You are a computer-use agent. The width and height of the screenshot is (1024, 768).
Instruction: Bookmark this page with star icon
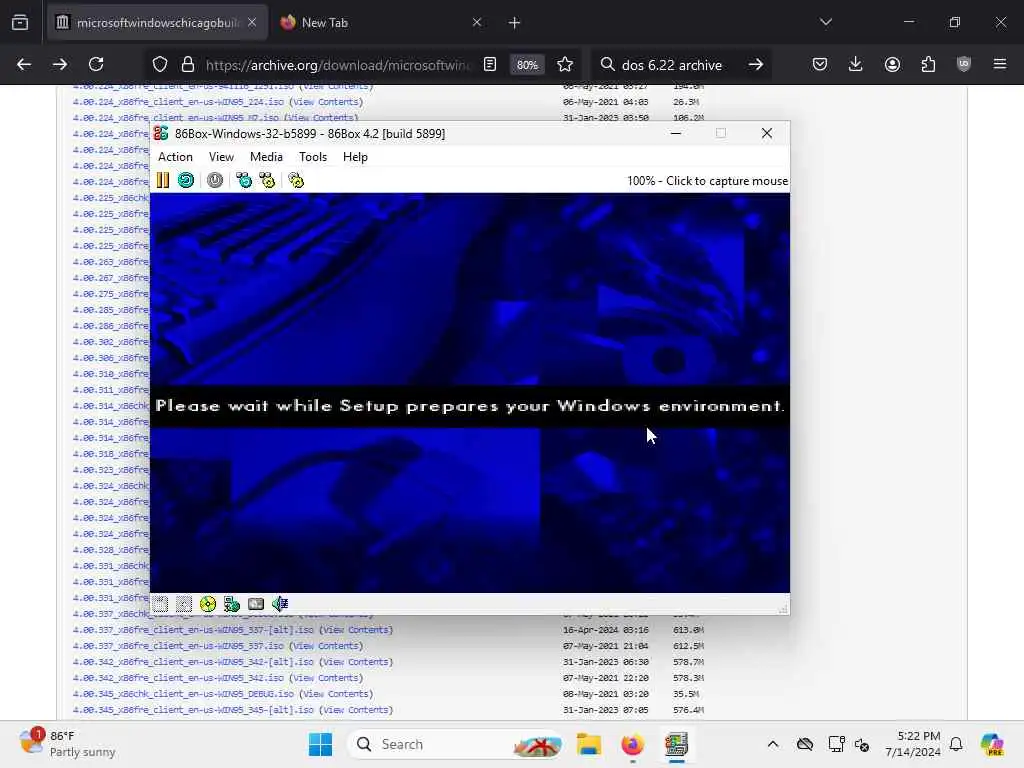(x=565, y=64)
